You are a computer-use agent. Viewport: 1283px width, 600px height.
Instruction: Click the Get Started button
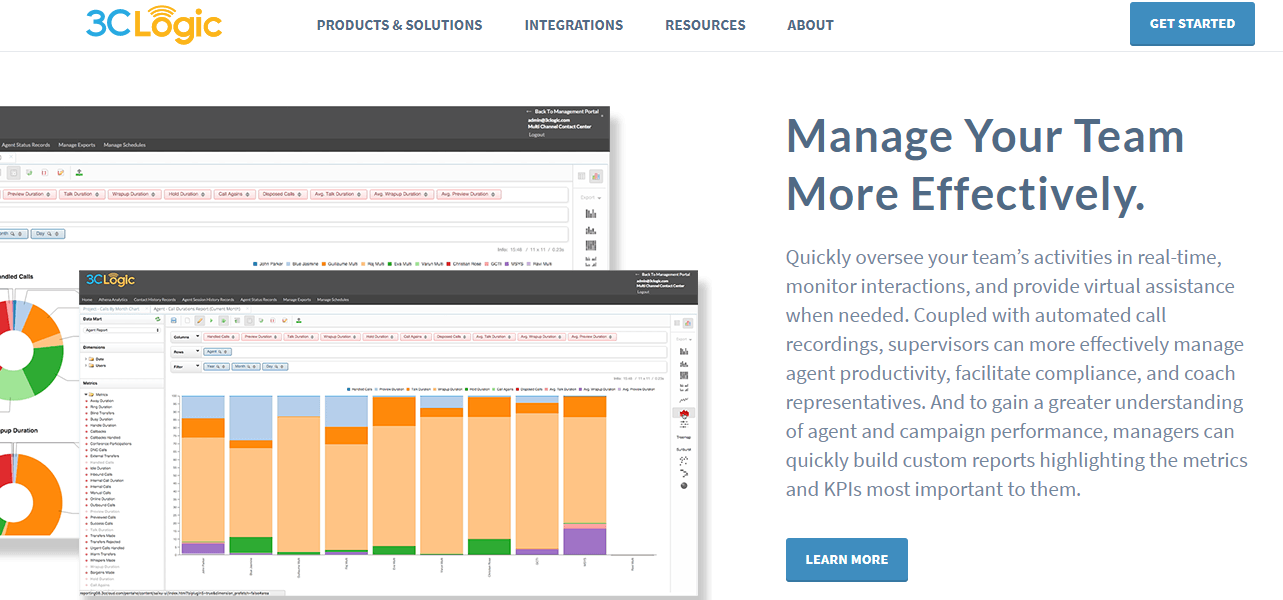[x=1191, y=24]
